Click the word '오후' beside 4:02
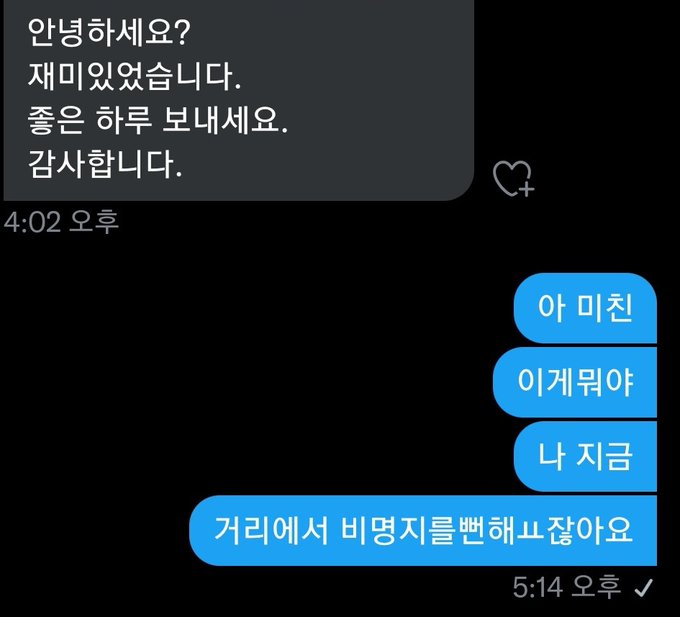 pyautogui.click(x=94, y=222)
